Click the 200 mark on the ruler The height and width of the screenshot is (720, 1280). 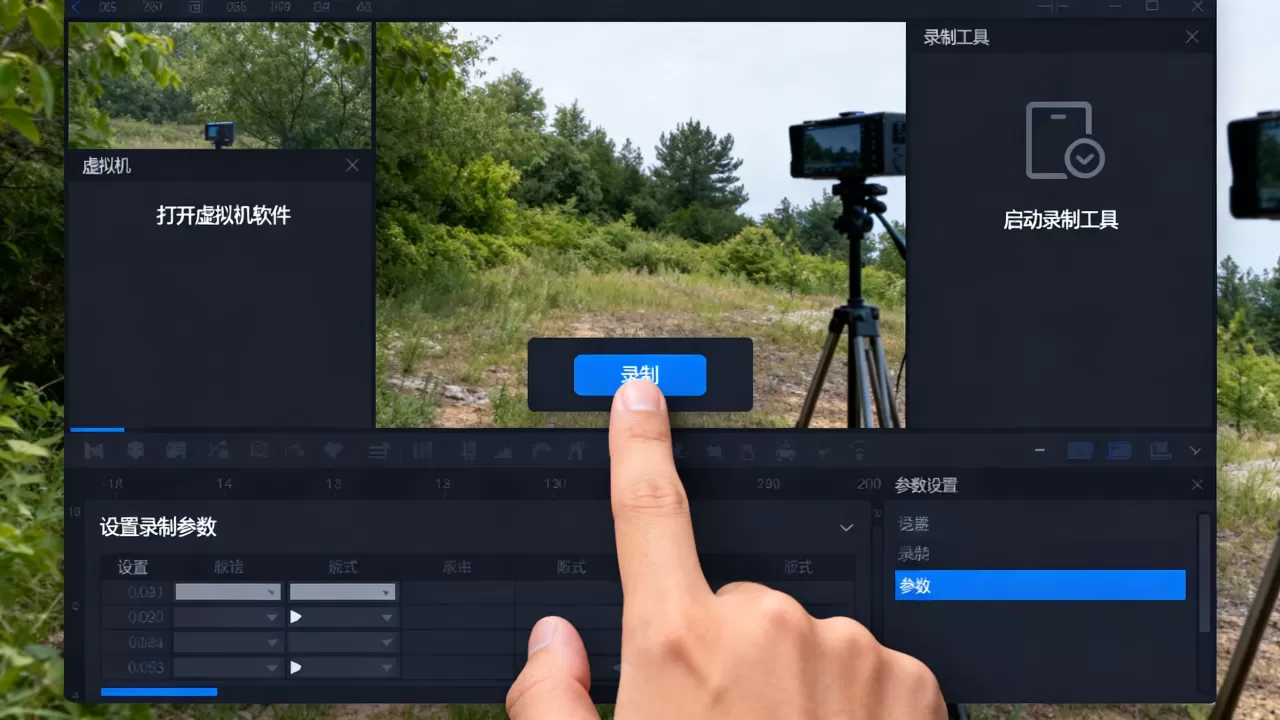869,484
